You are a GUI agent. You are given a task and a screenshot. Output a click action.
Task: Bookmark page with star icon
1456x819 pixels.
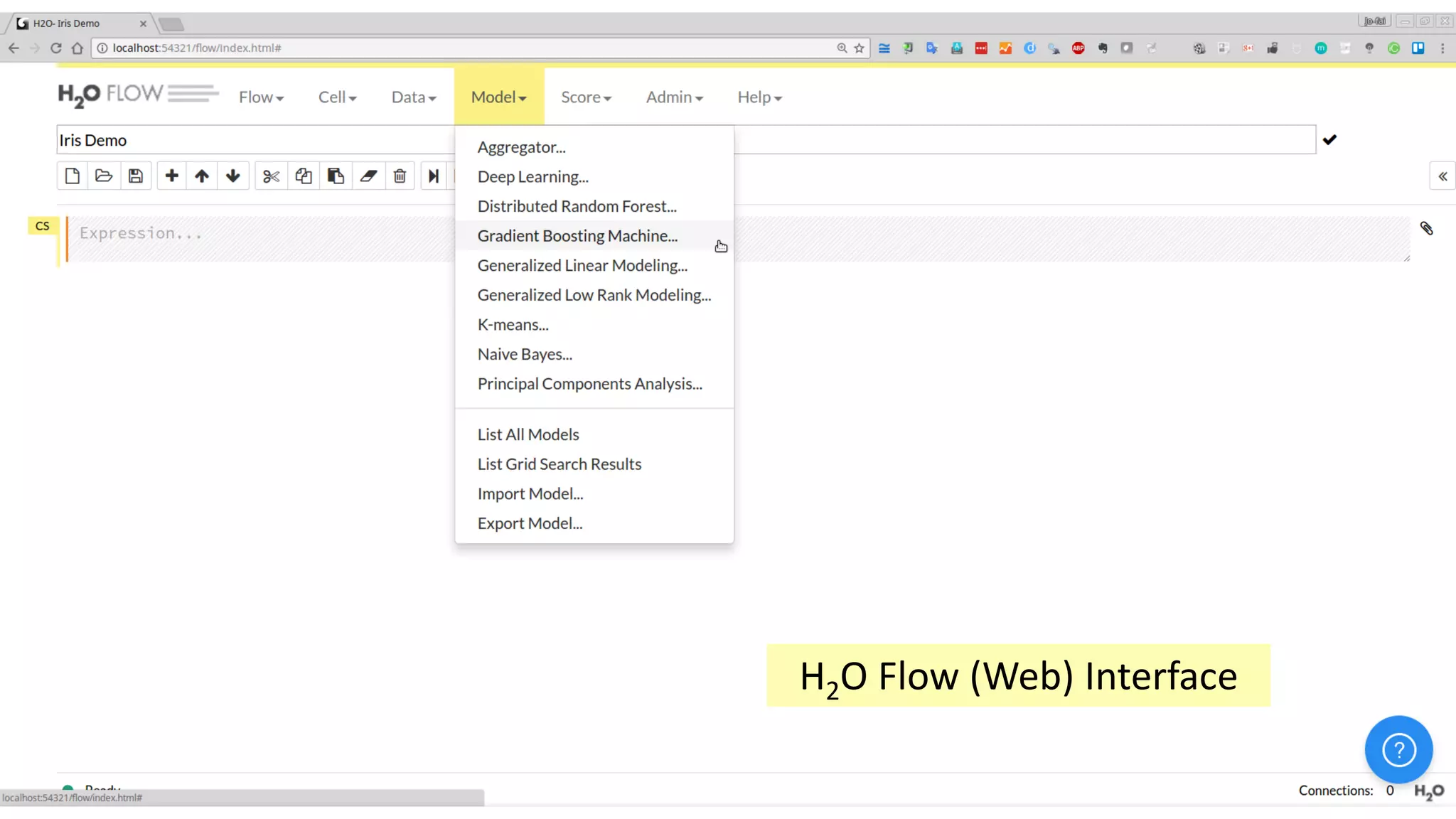click(859, 48)
